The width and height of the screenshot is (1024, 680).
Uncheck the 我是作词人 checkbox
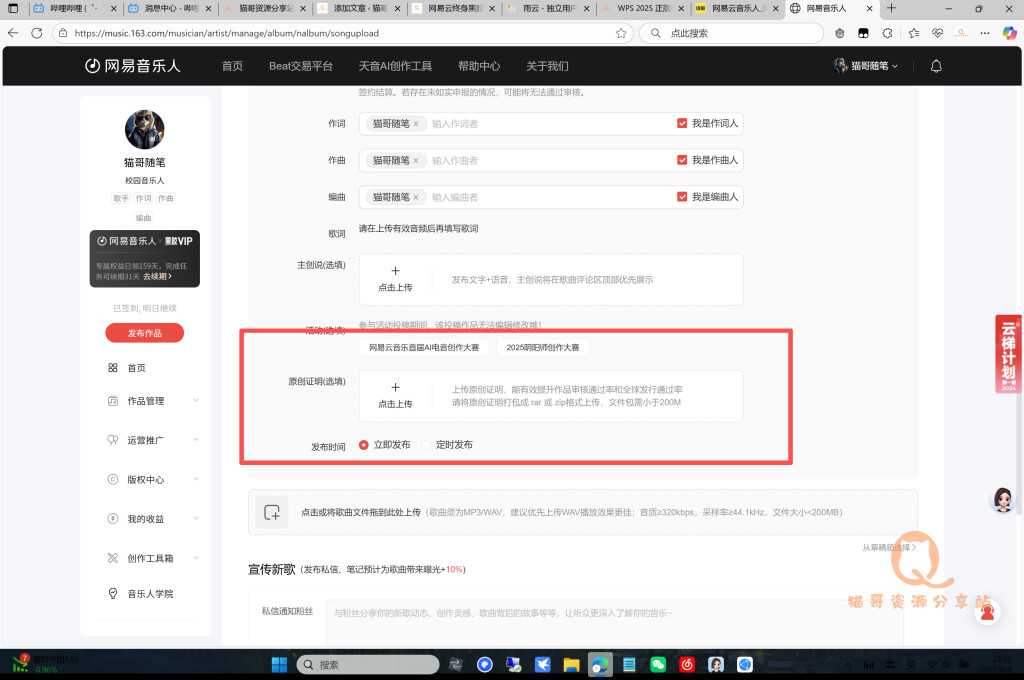[682, 123]
